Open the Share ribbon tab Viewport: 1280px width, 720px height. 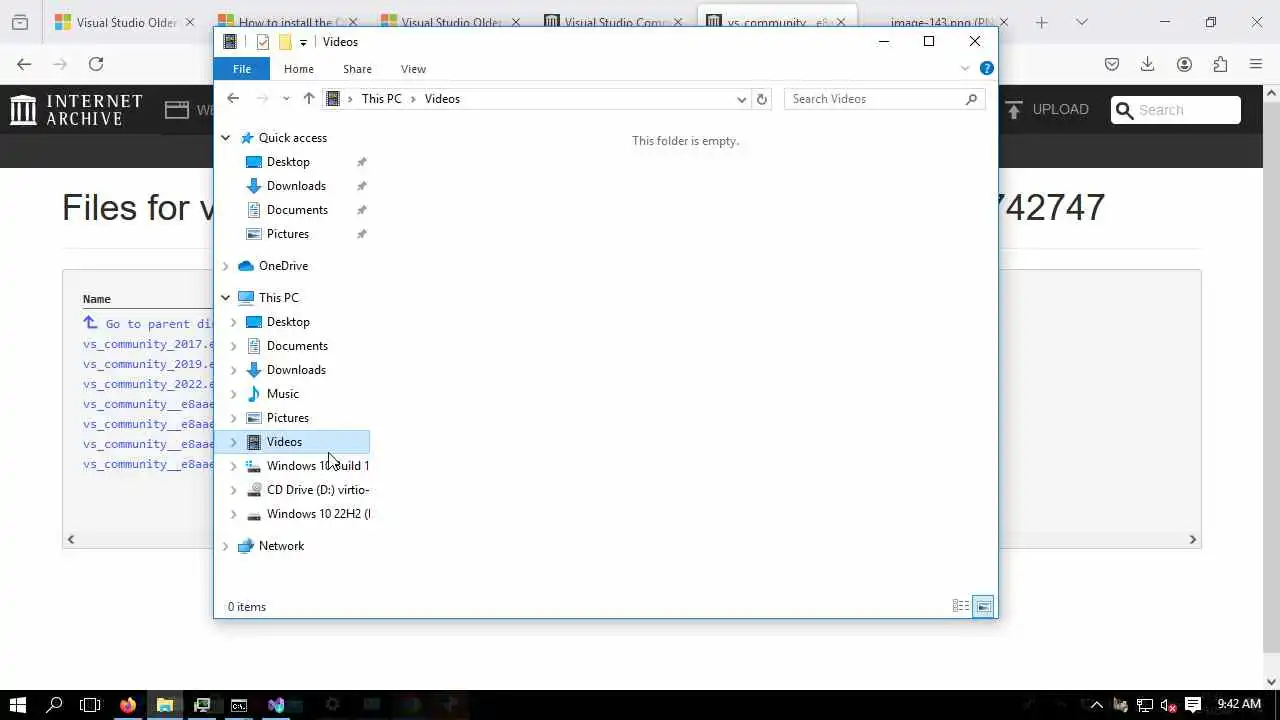click(x=357, y=69)
